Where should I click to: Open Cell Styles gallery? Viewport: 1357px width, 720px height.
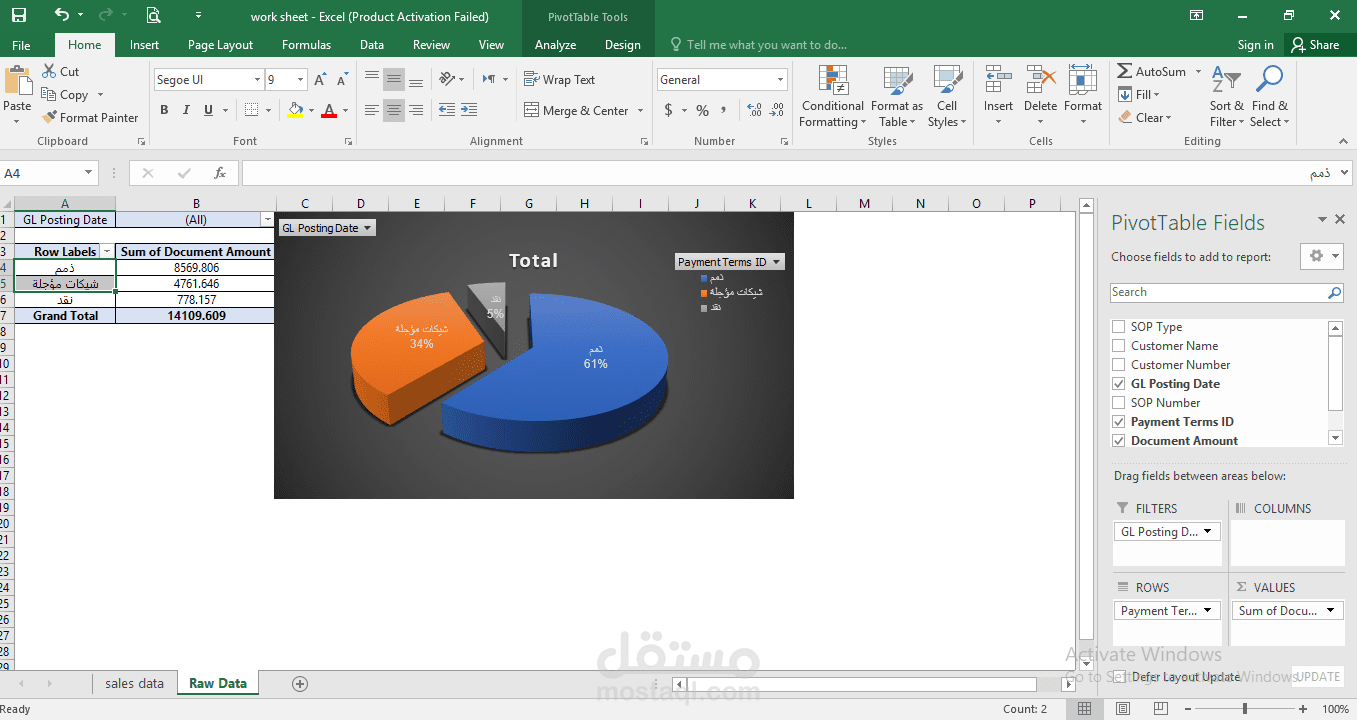click(947, 97)
